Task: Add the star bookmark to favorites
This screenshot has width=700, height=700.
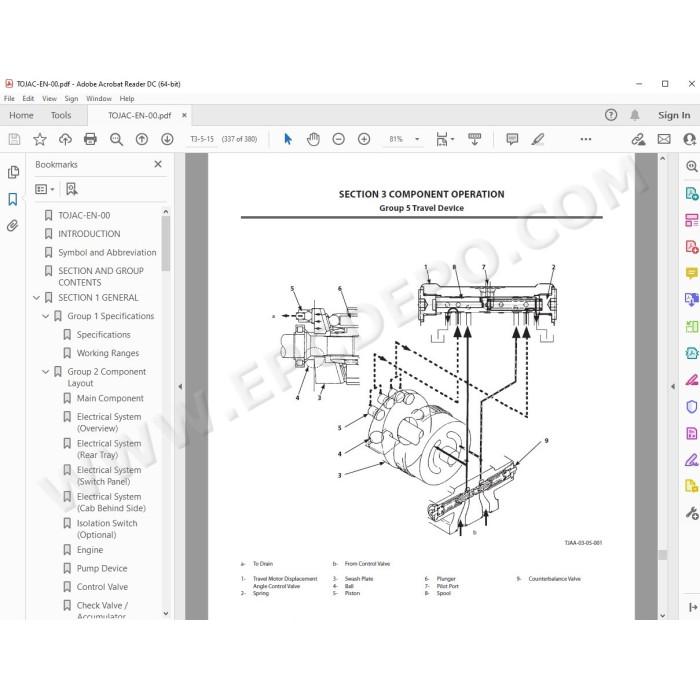Action: pyautogui.click(x=40, y=139)
